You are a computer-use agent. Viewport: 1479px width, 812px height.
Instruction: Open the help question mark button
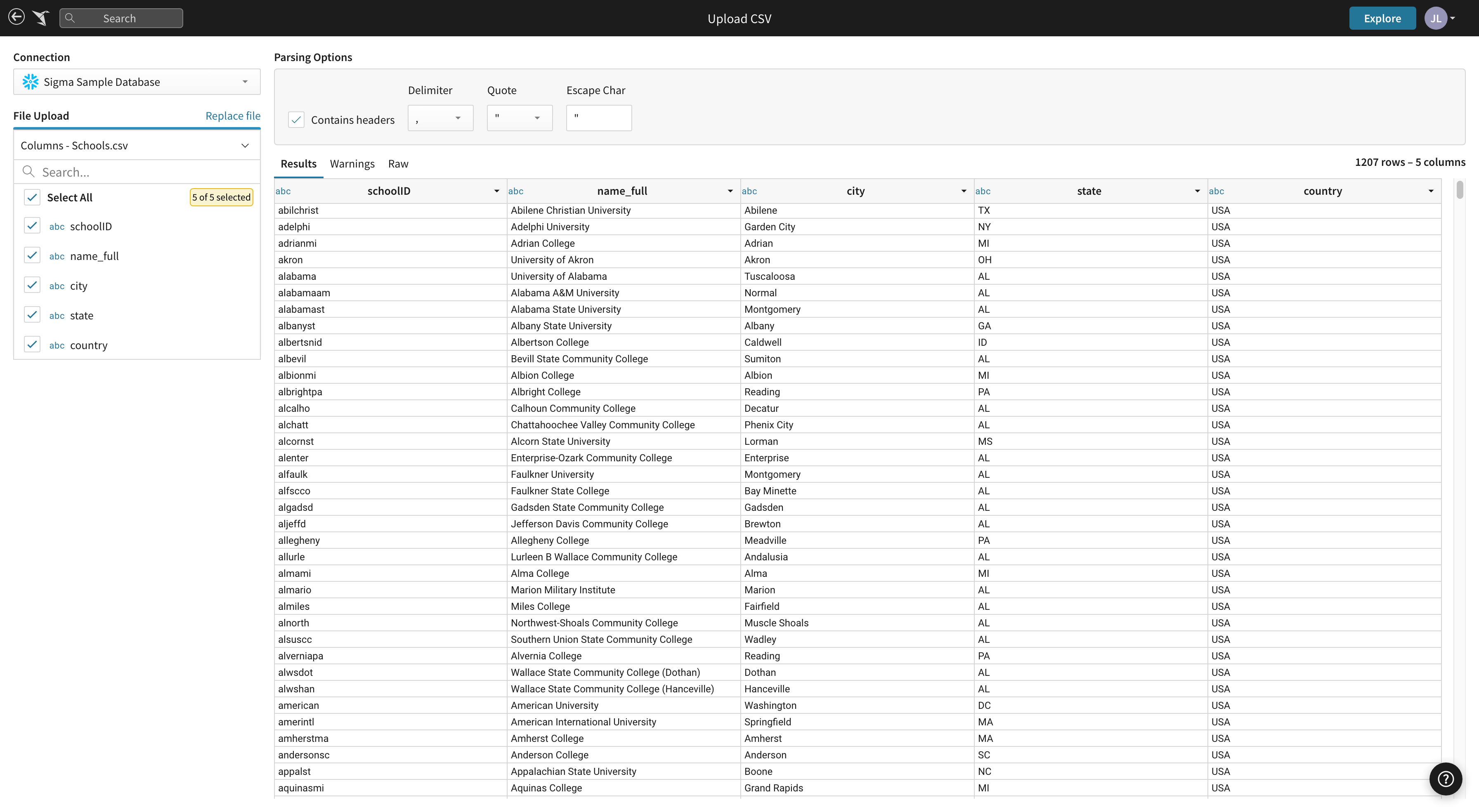[1445, 779]
